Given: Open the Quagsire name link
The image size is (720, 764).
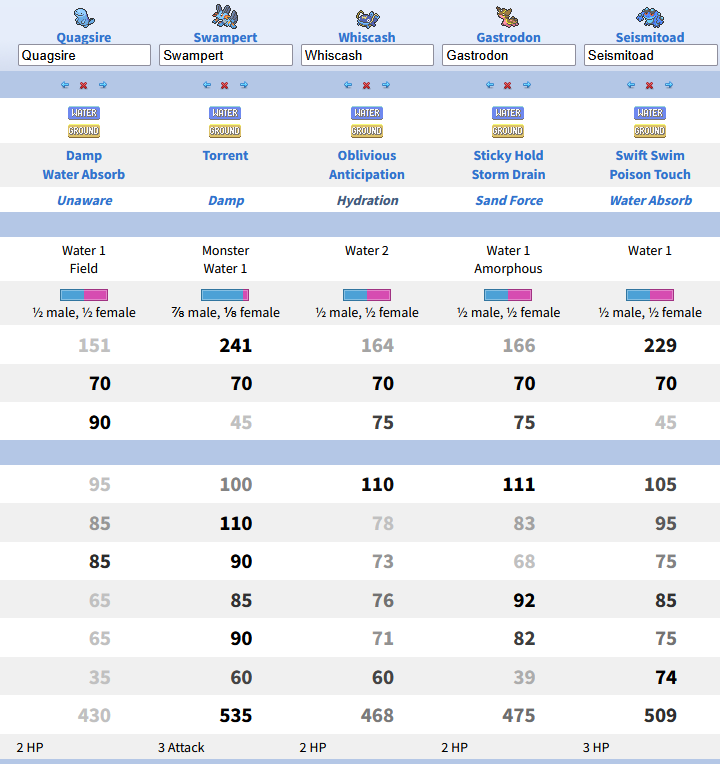Looking at the screenshot, I should pyautogui.click(x=84, y=38).
